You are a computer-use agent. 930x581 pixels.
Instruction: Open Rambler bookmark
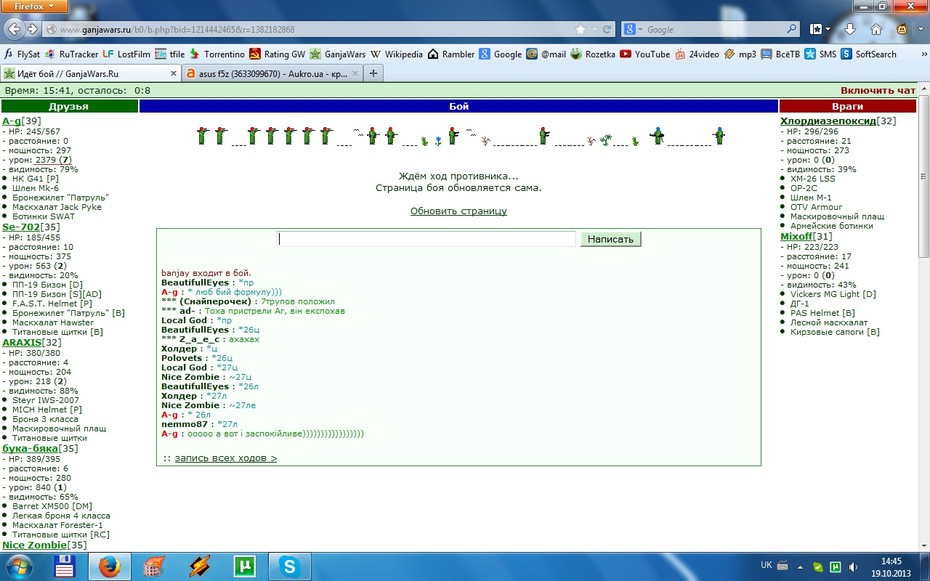point(451,54)
